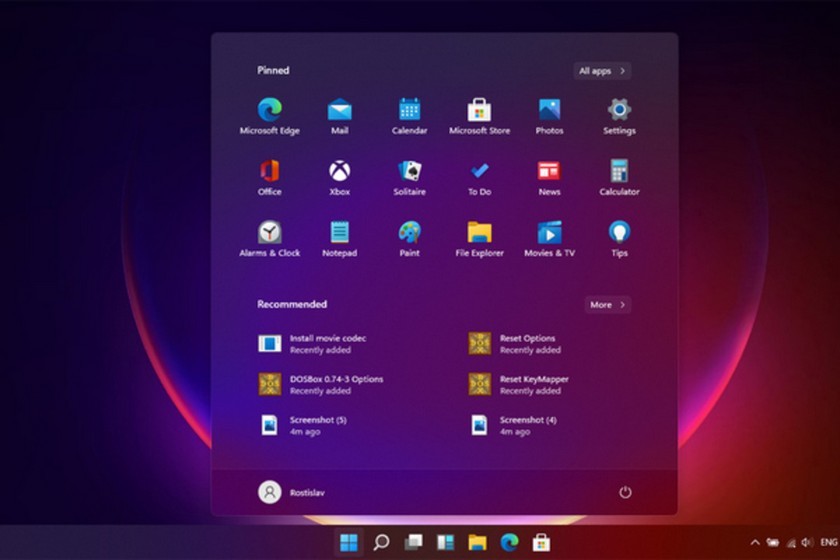This screenshot has height=560, width=840.
Task: Click the power button icon
Action: 625,492
